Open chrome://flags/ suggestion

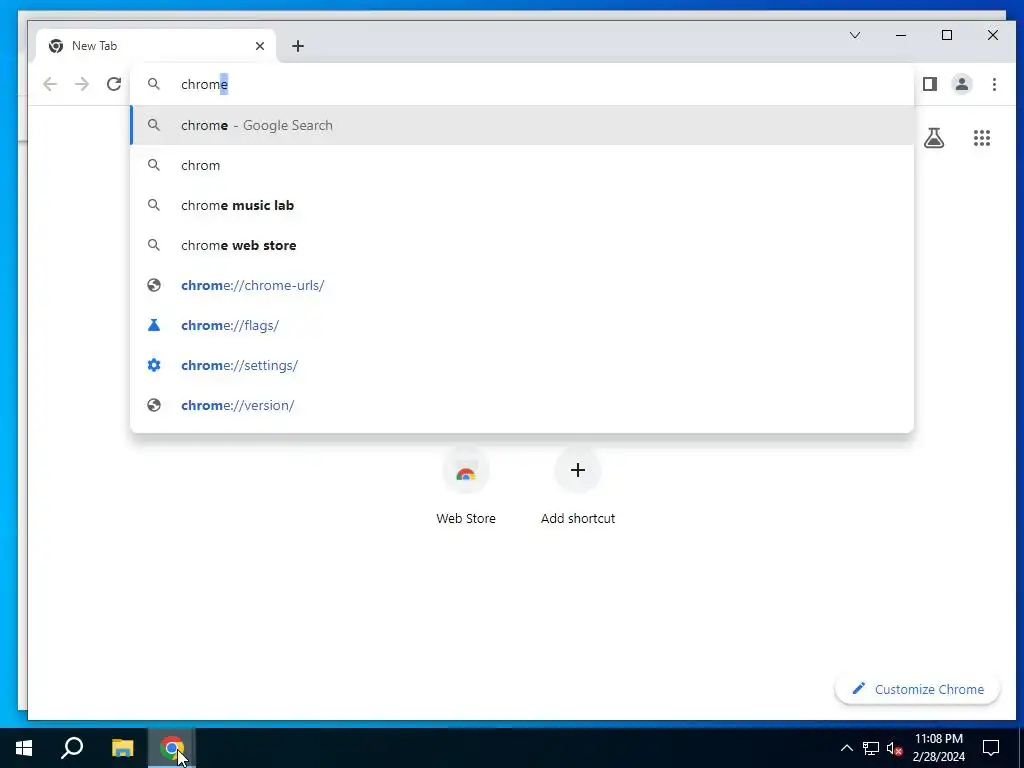tap(521, 325)
